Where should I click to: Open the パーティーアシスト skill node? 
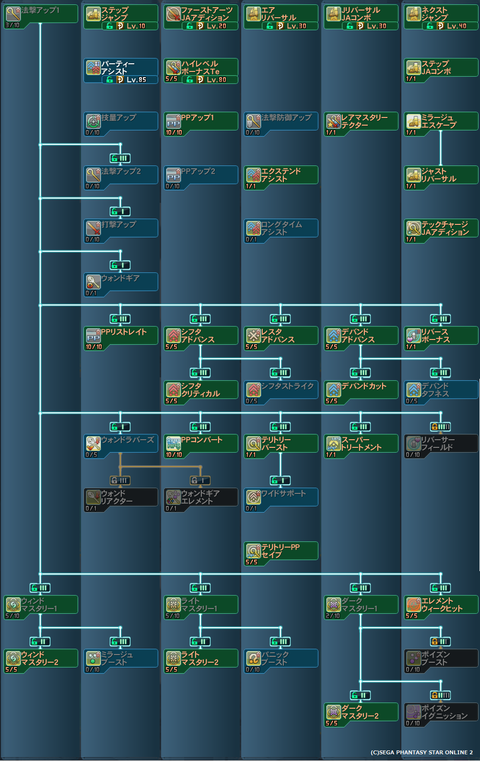pos(121,71)
